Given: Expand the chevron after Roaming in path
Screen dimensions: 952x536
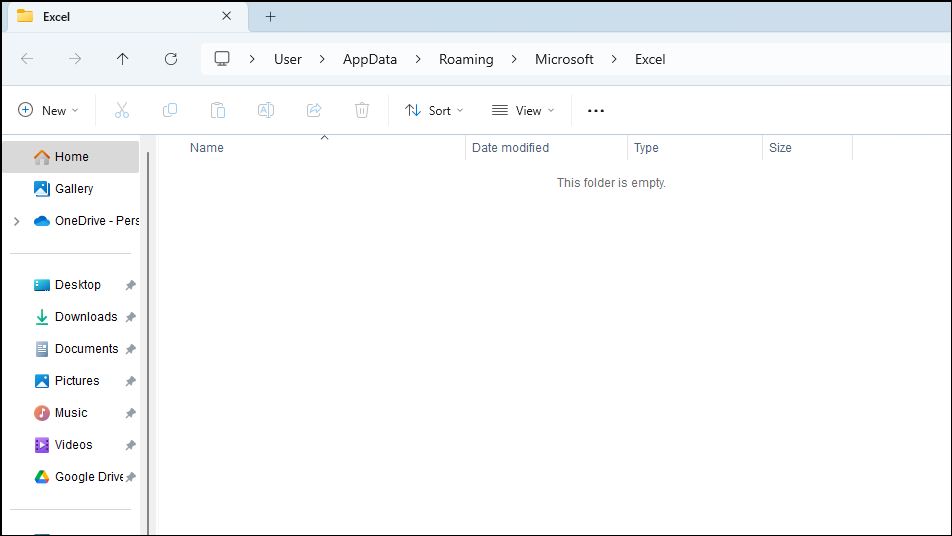Looking at the screenshot, I should 514,59.
